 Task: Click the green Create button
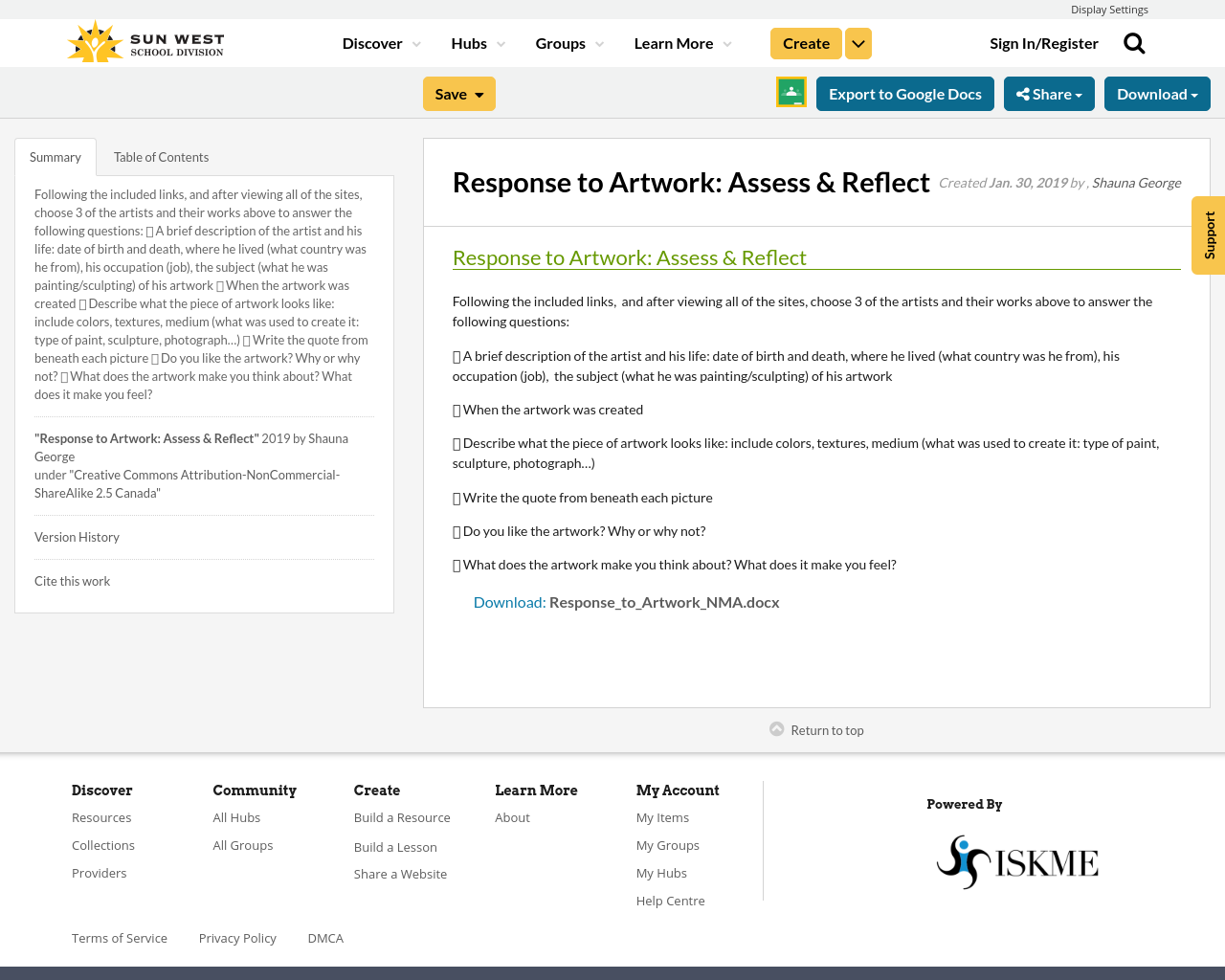pos(805,42)
